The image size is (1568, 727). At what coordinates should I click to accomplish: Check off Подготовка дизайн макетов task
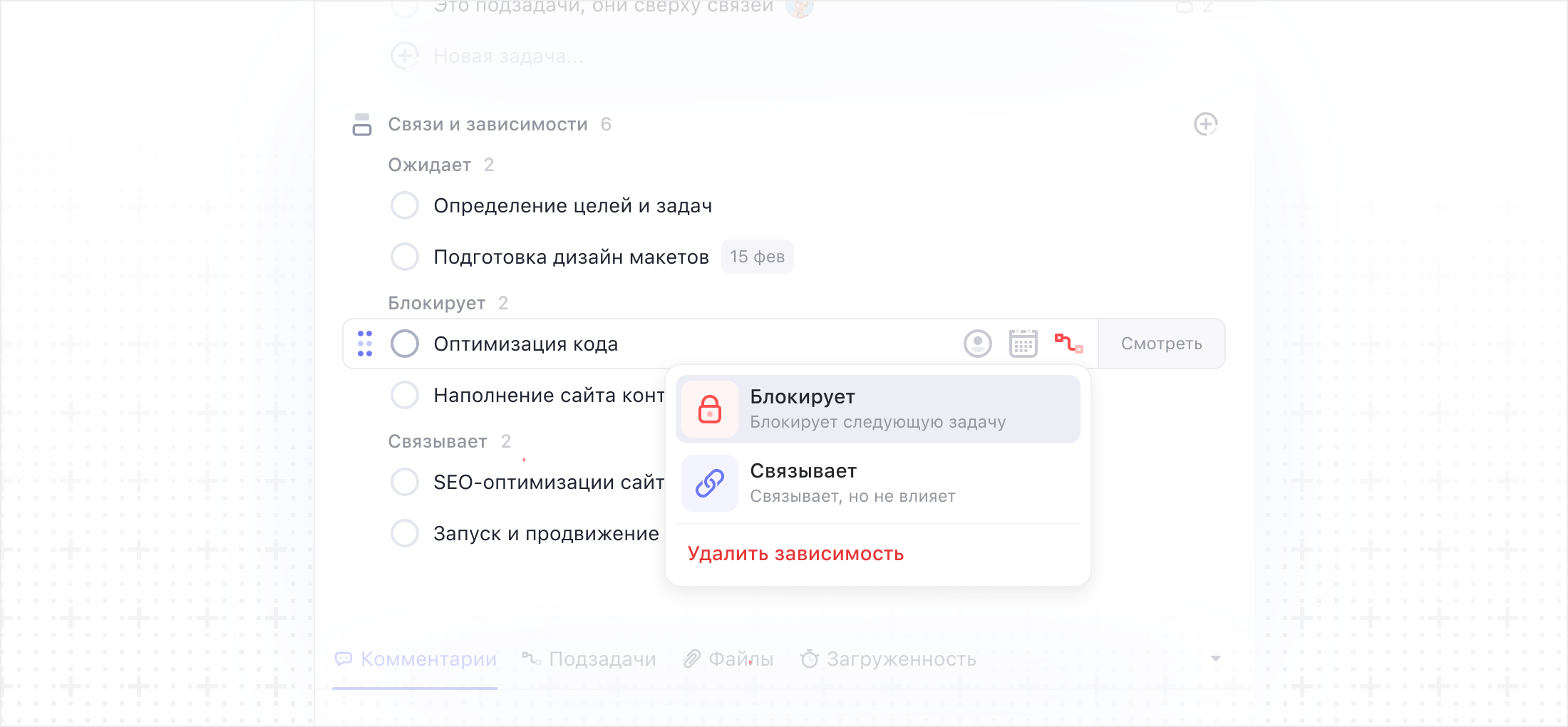click(405, 257)
